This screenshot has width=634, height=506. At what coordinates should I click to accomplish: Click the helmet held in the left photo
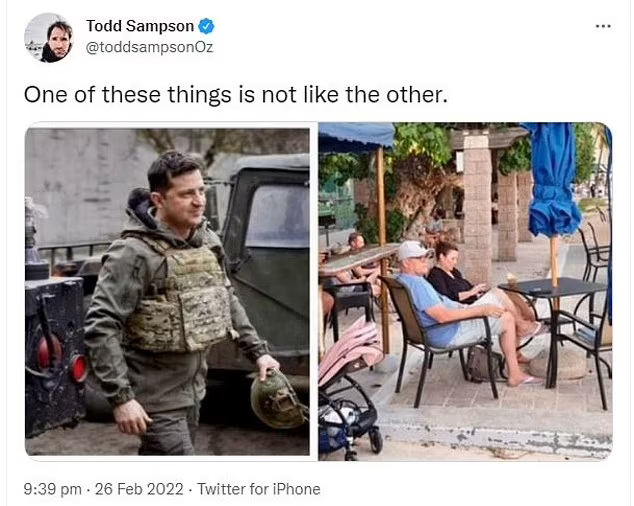coord(278,400)
